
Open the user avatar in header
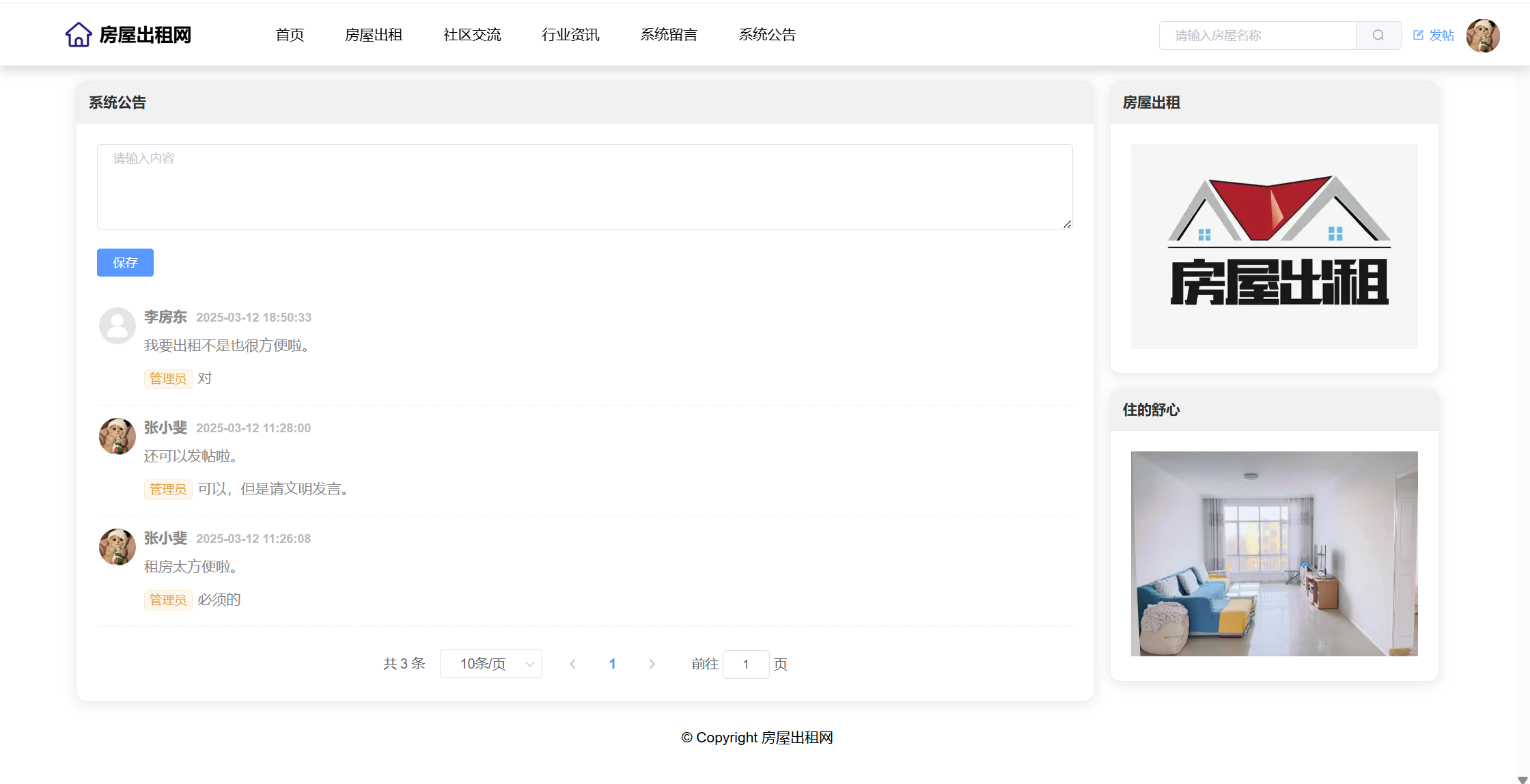coord(1482,36)
